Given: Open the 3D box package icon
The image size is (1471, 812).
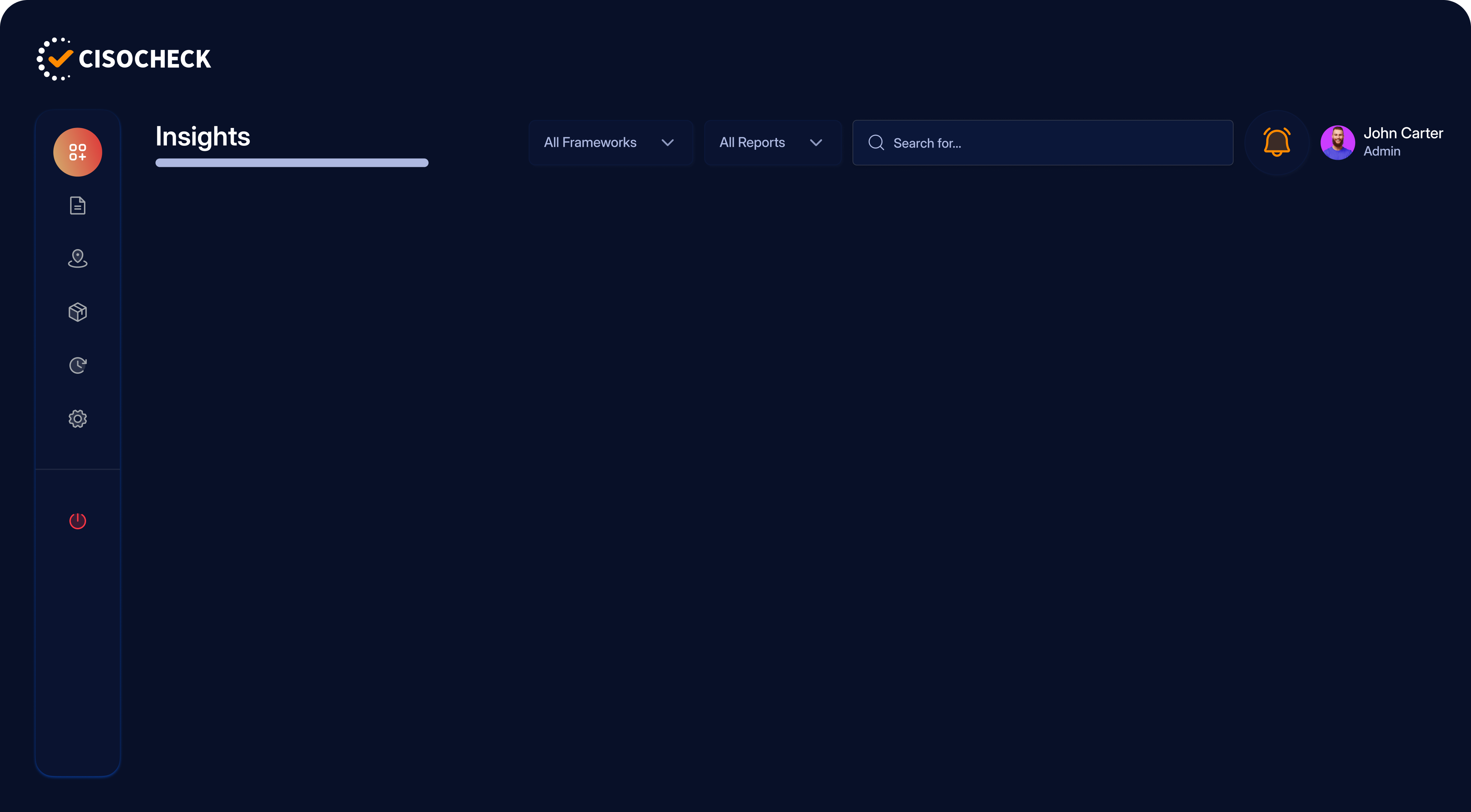Looking at the screenshot, I should 78,312.
